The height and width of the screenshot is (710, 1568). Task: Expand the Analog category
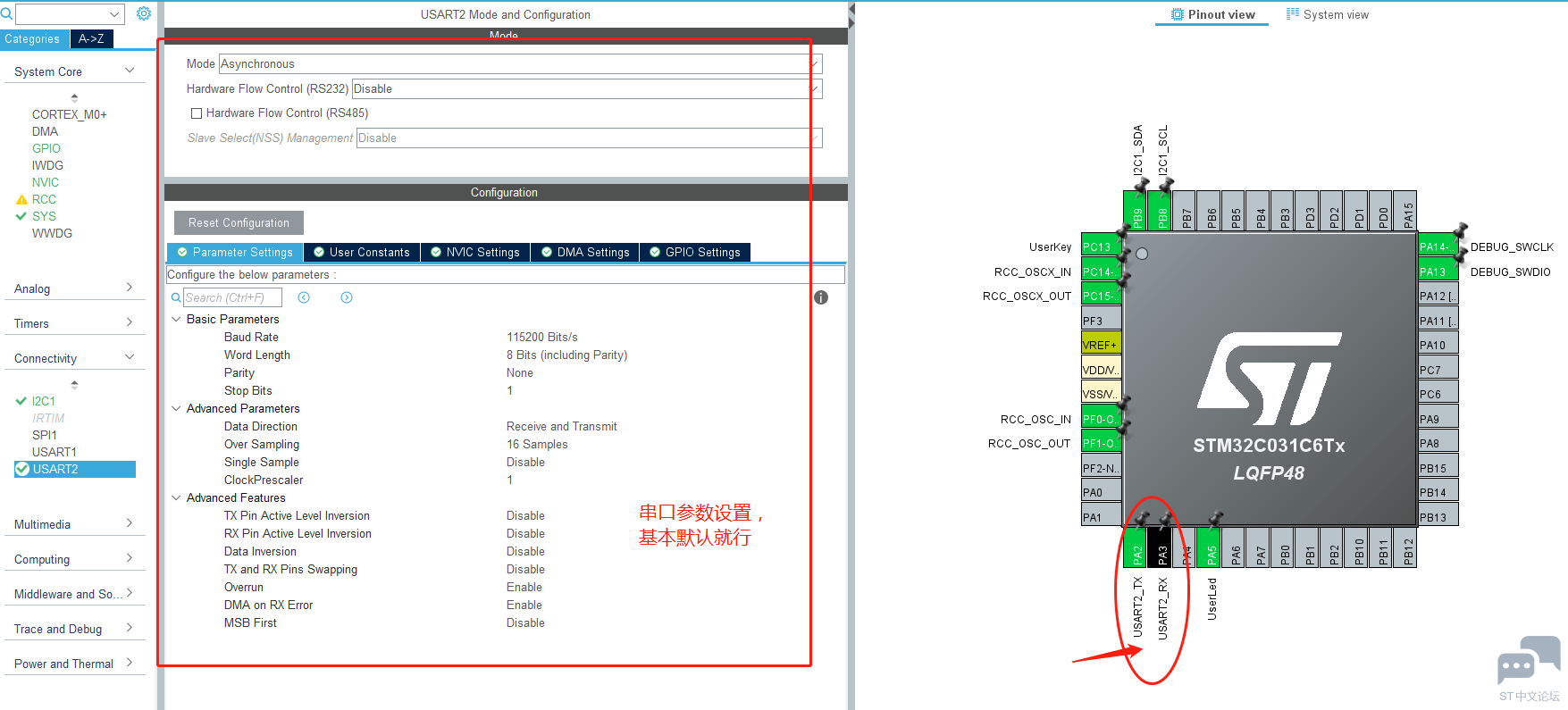click(130, 288)
